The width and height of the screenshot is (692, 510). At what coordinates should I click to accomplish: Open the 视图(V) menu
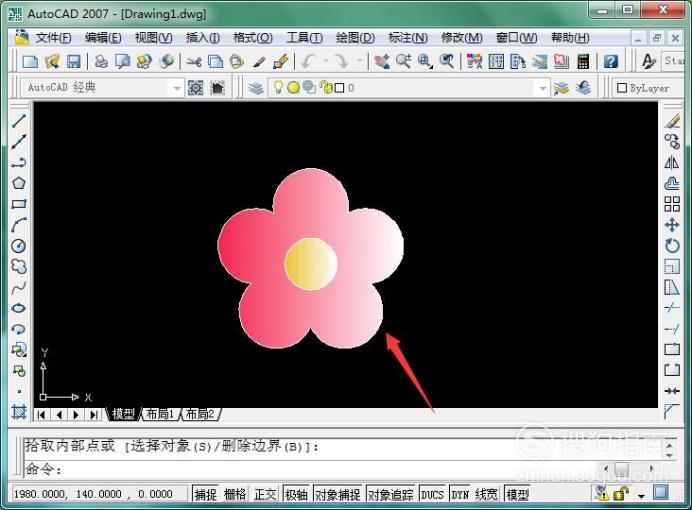tap(154, 38)
